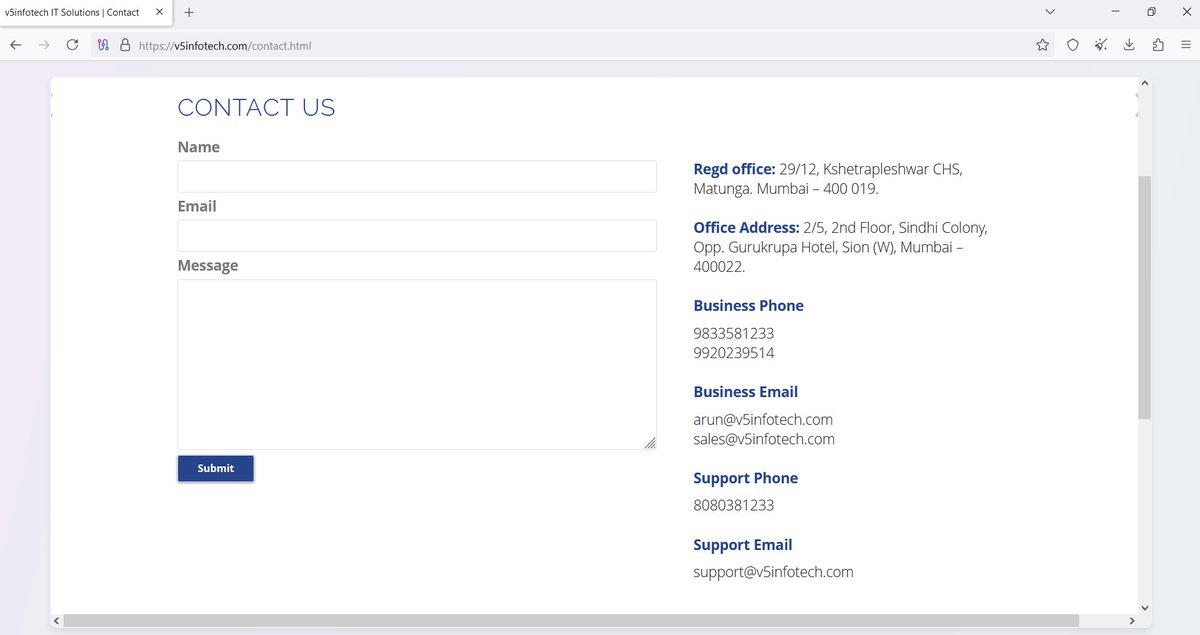Viewport: 1200px width, 635px height.
Task: Click the Name field label
Action: click(199, 147)
